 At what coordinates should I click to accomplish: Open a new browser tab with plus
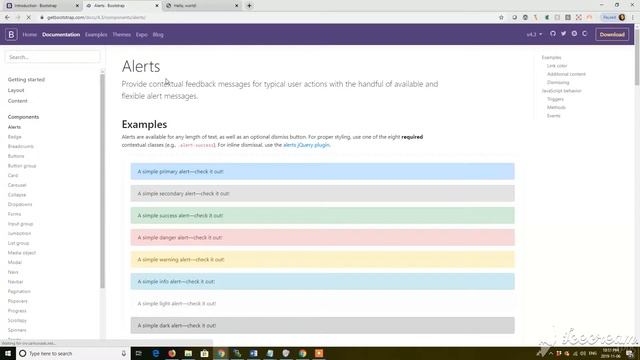coord(249,6)
